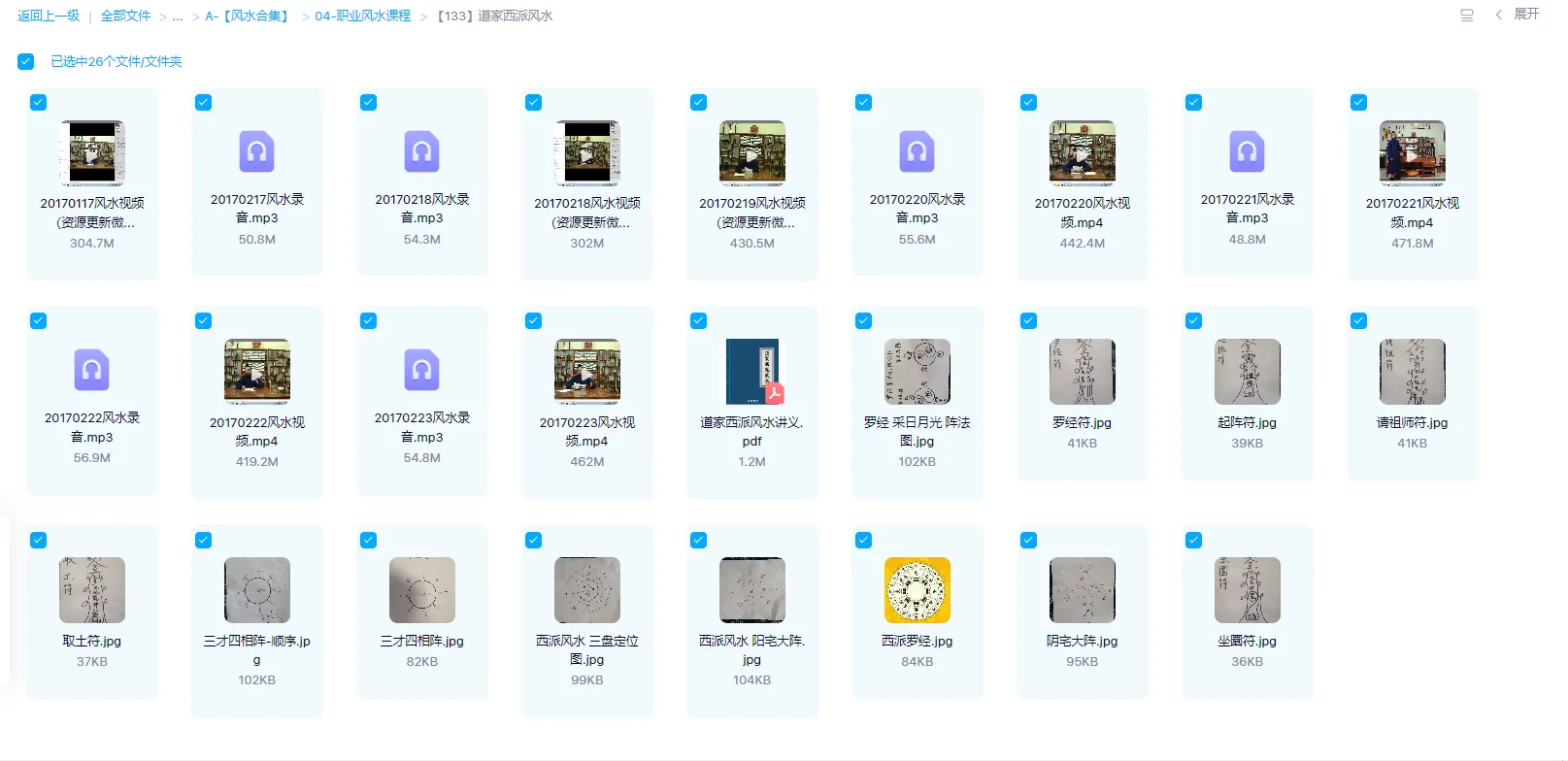Click 返回上一级 to go back
This screenshot has width=1568, height=761.
(49, 17)
